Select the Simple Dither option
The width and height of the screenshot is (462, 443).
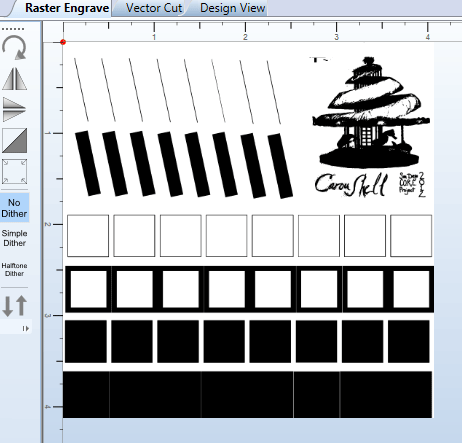[14, 238]
